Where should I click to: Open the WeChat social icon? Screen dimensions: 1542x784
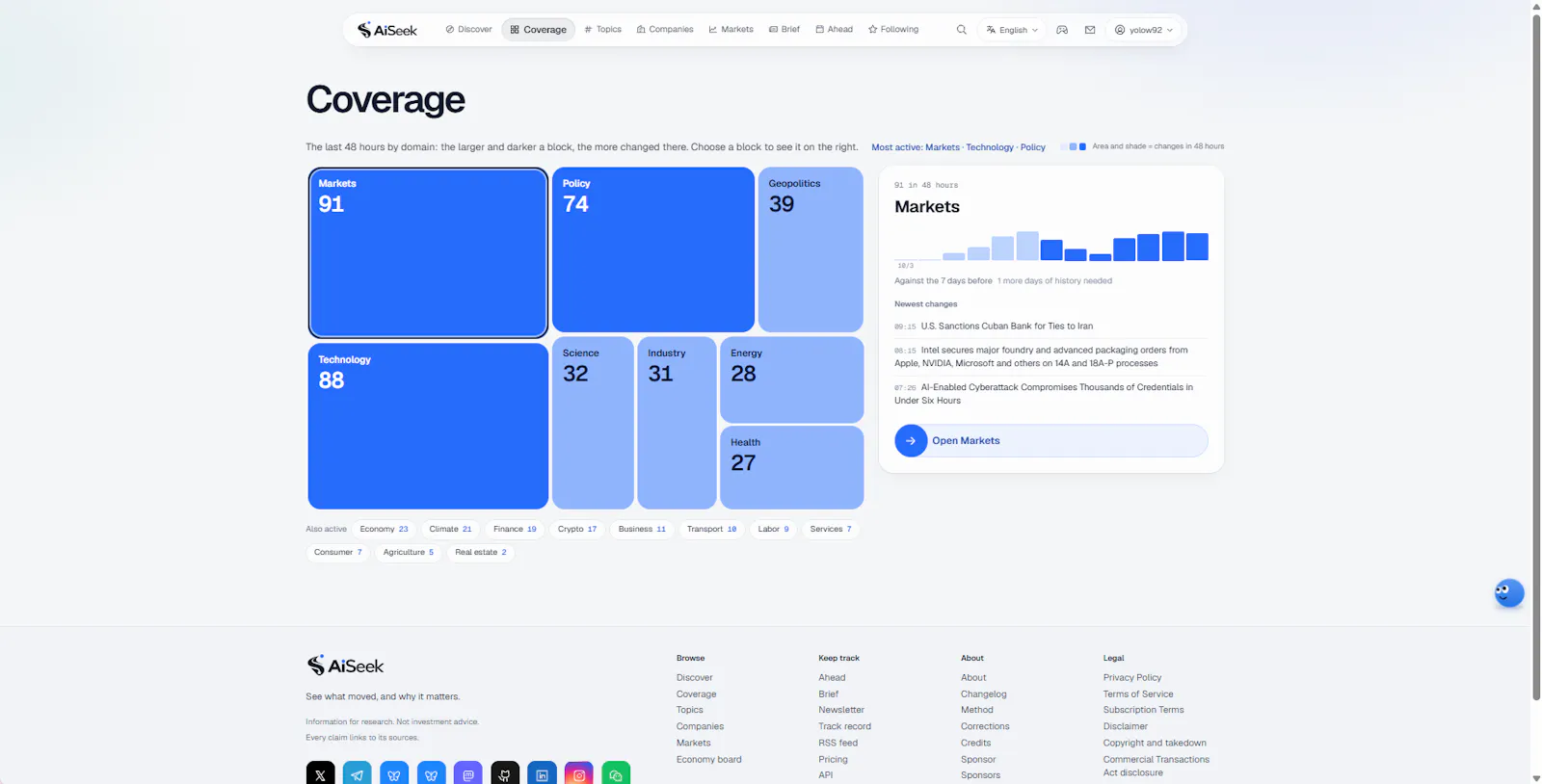tap(616, 773)
